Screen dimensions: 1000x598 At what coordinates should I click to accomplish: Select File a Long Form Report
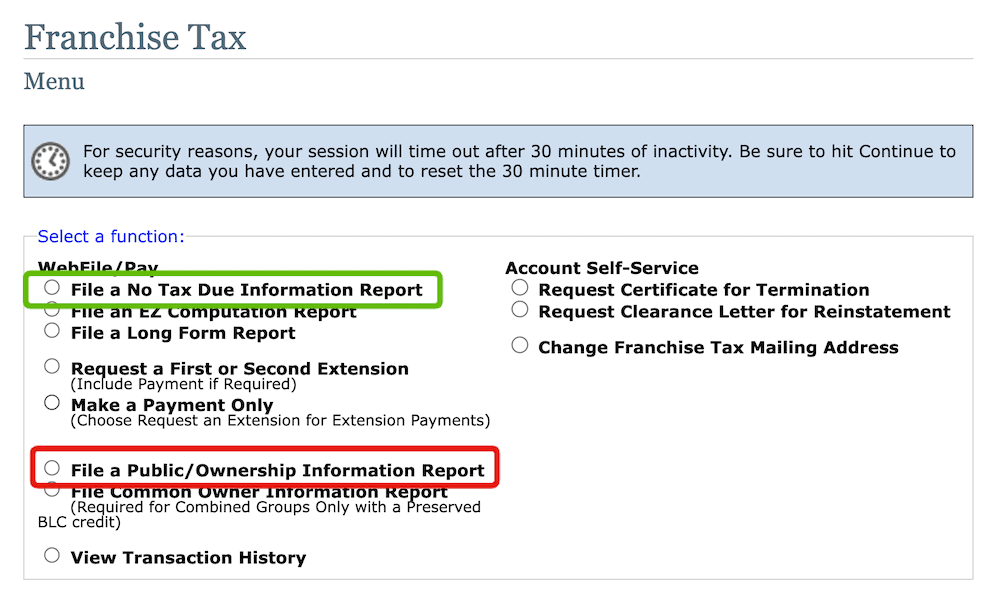(x=51, y=330)
